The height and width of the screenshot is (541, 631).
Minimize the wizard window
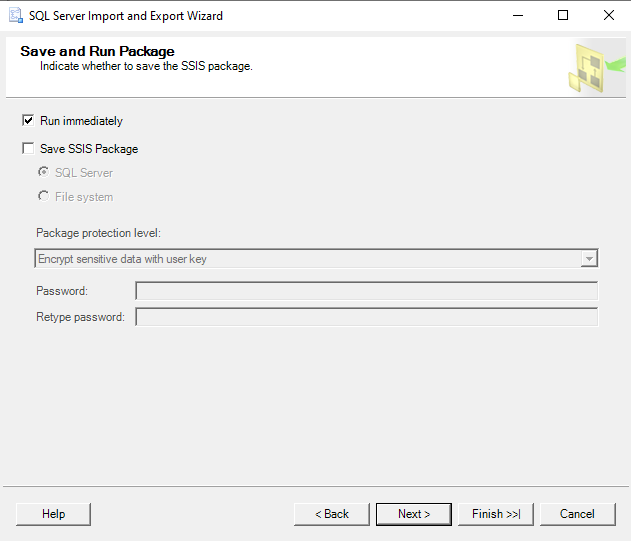pos(518,15)
